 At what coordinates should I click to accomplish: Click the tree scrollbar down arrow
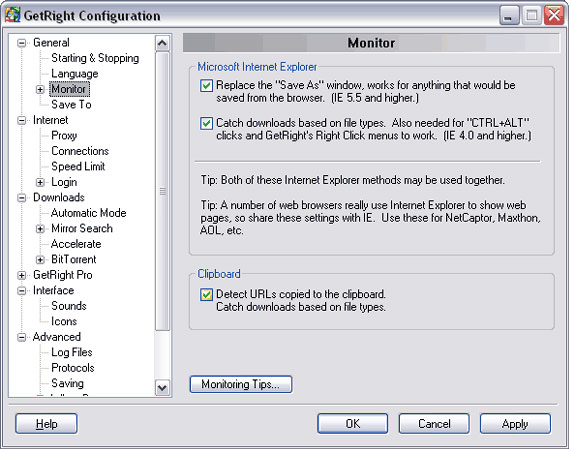(x=162, y=388)
